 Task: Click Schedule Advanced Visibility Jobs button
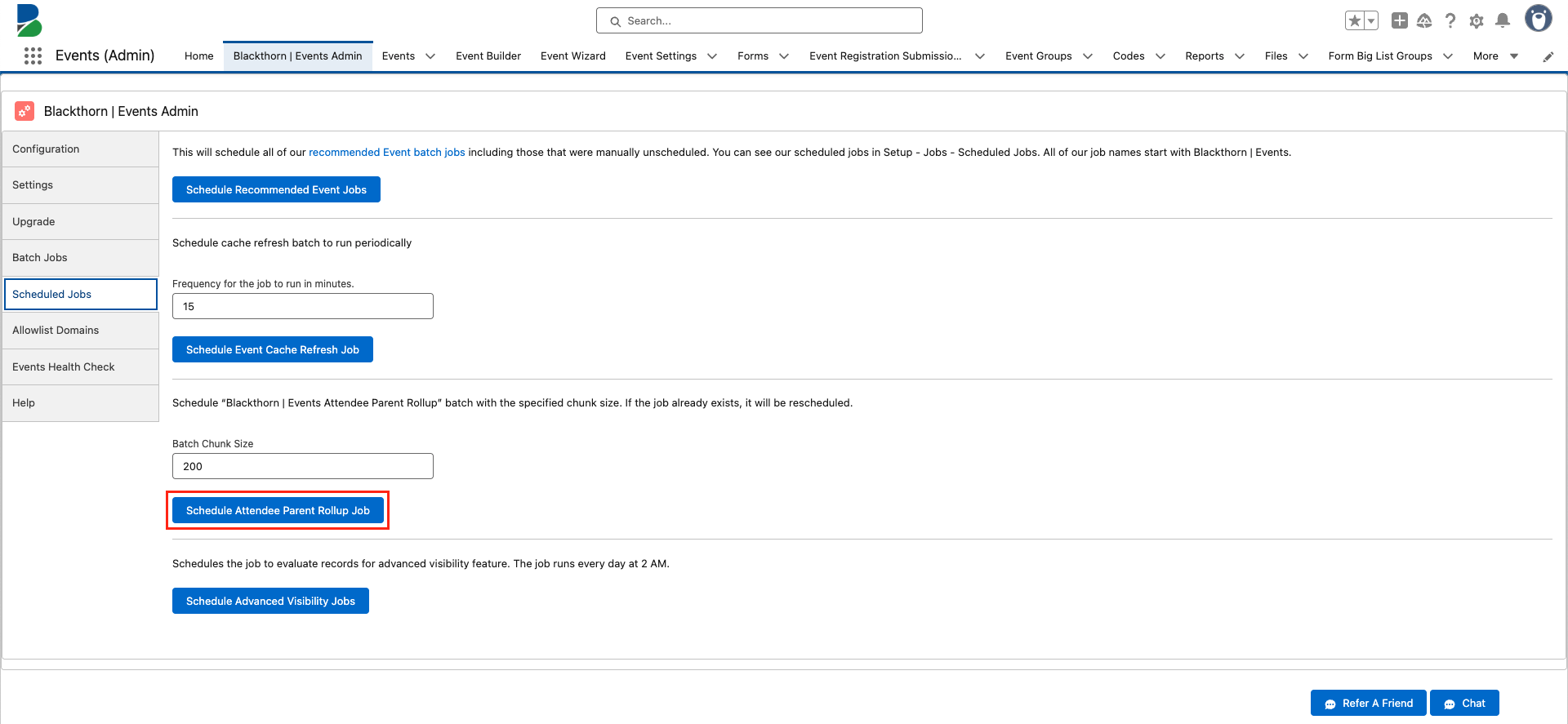[270, 601]
